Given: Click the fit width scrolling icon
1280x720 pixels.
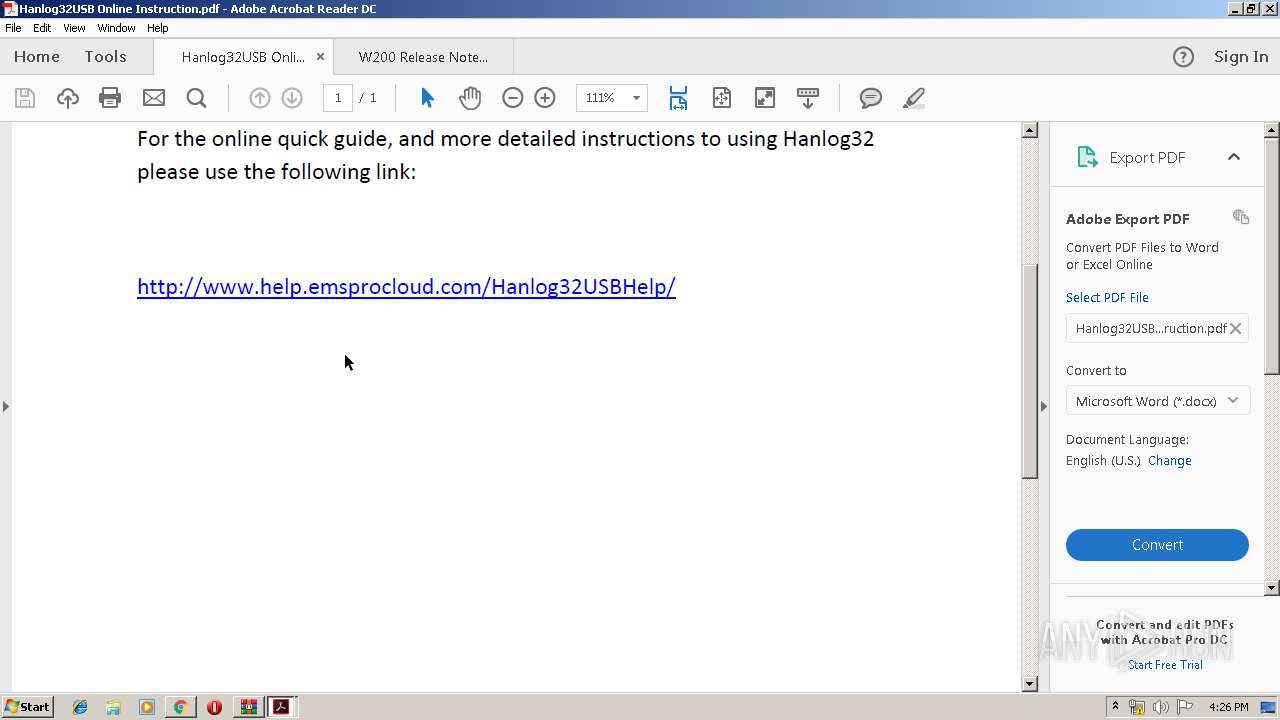Looking at the screenshot, I should (678, 98).
